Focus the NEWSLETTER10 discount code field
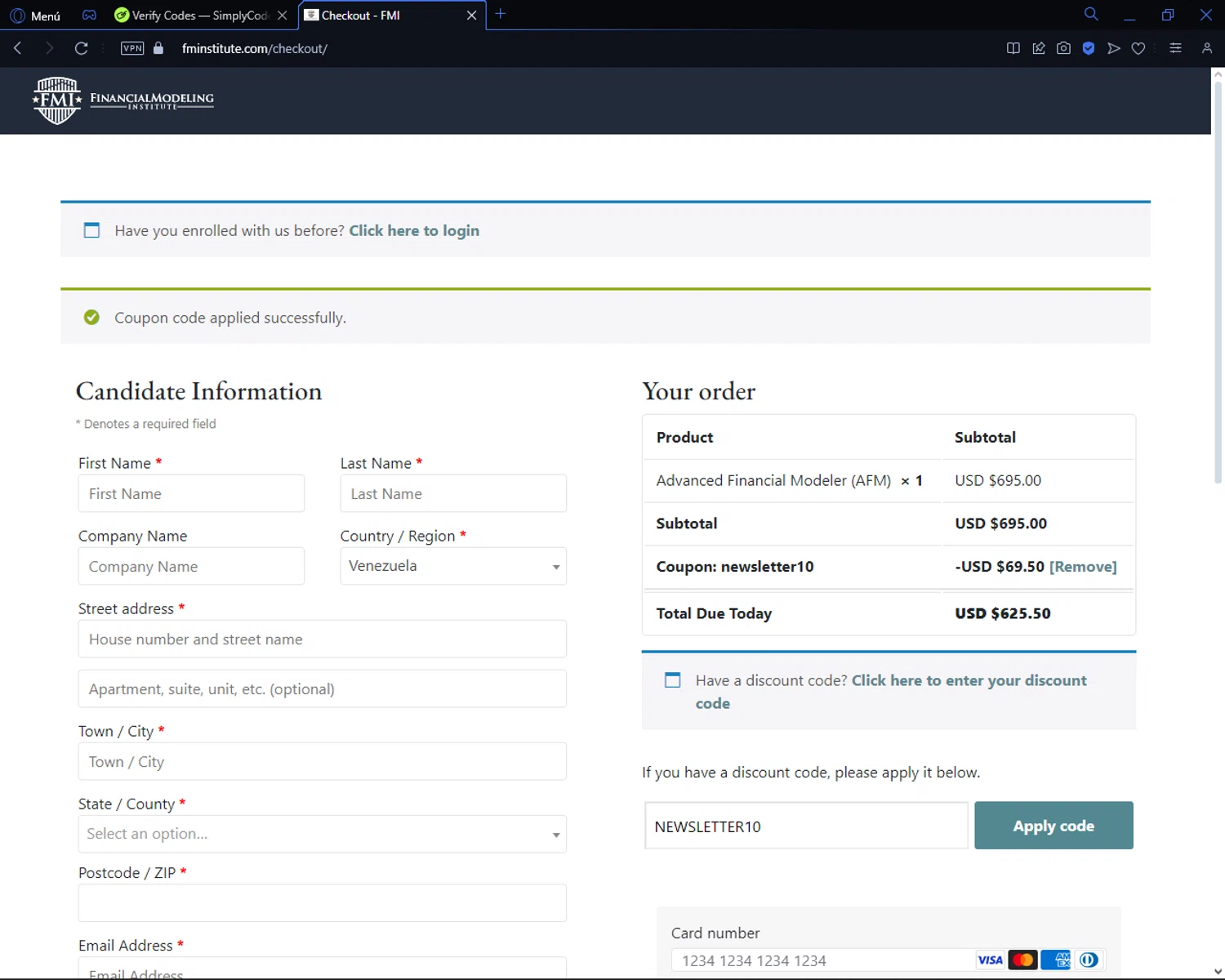The height and width of the screenshot is (980, 1225). click(x=807, y=826)
